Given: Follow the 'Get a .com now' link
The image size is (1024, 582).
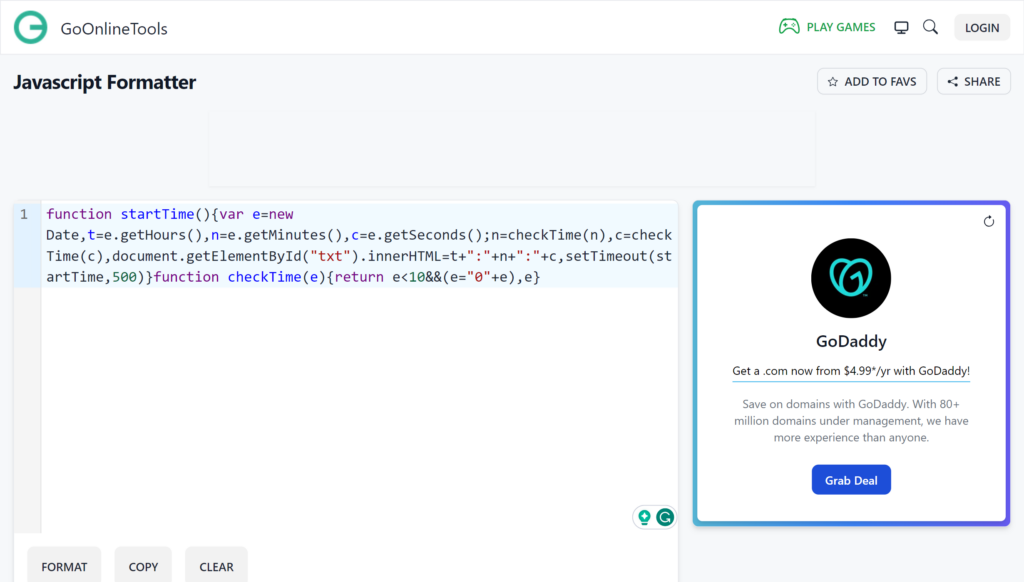Looking at the screenshot, I should tap(851, 371).
